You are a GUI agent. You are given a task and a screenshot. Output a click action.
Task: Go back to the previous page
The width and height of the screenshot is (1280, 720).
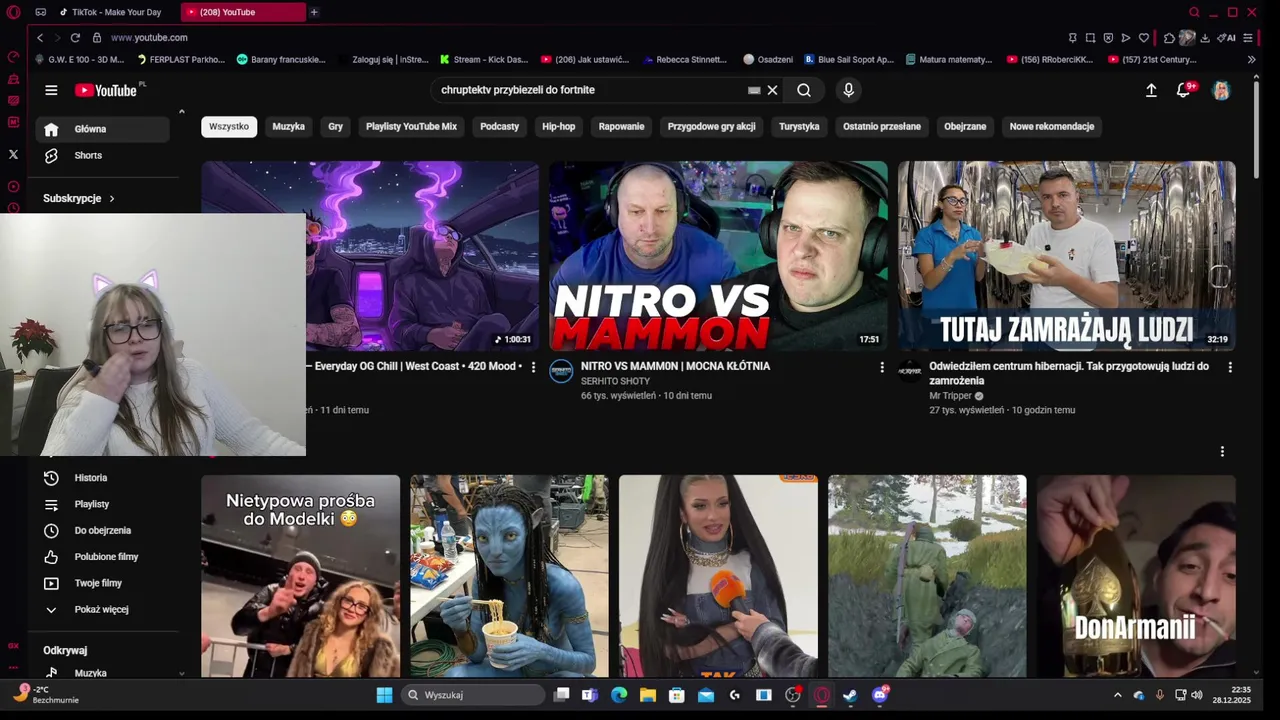40,37
